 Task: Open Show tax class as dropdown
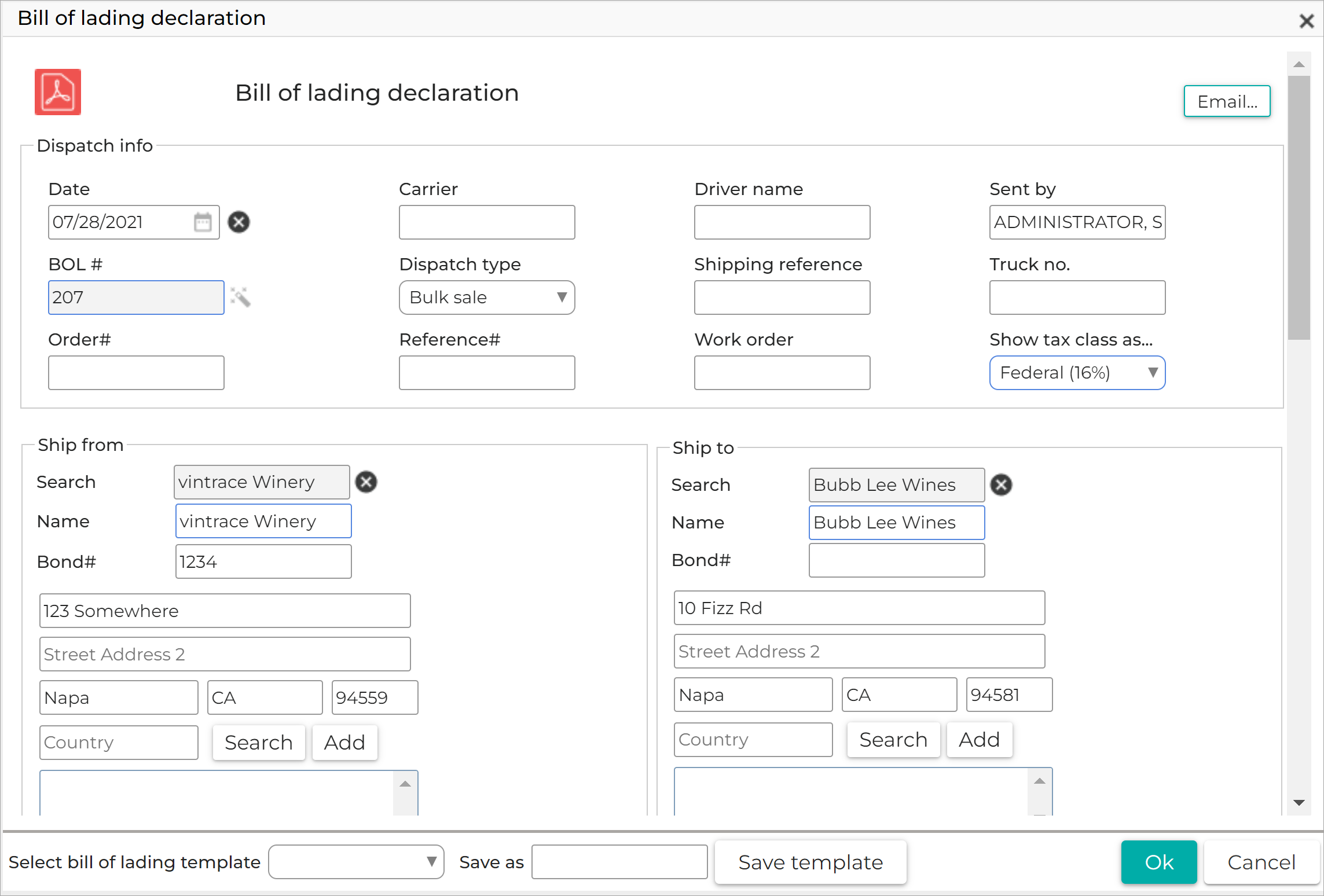tap(1077, 373)
